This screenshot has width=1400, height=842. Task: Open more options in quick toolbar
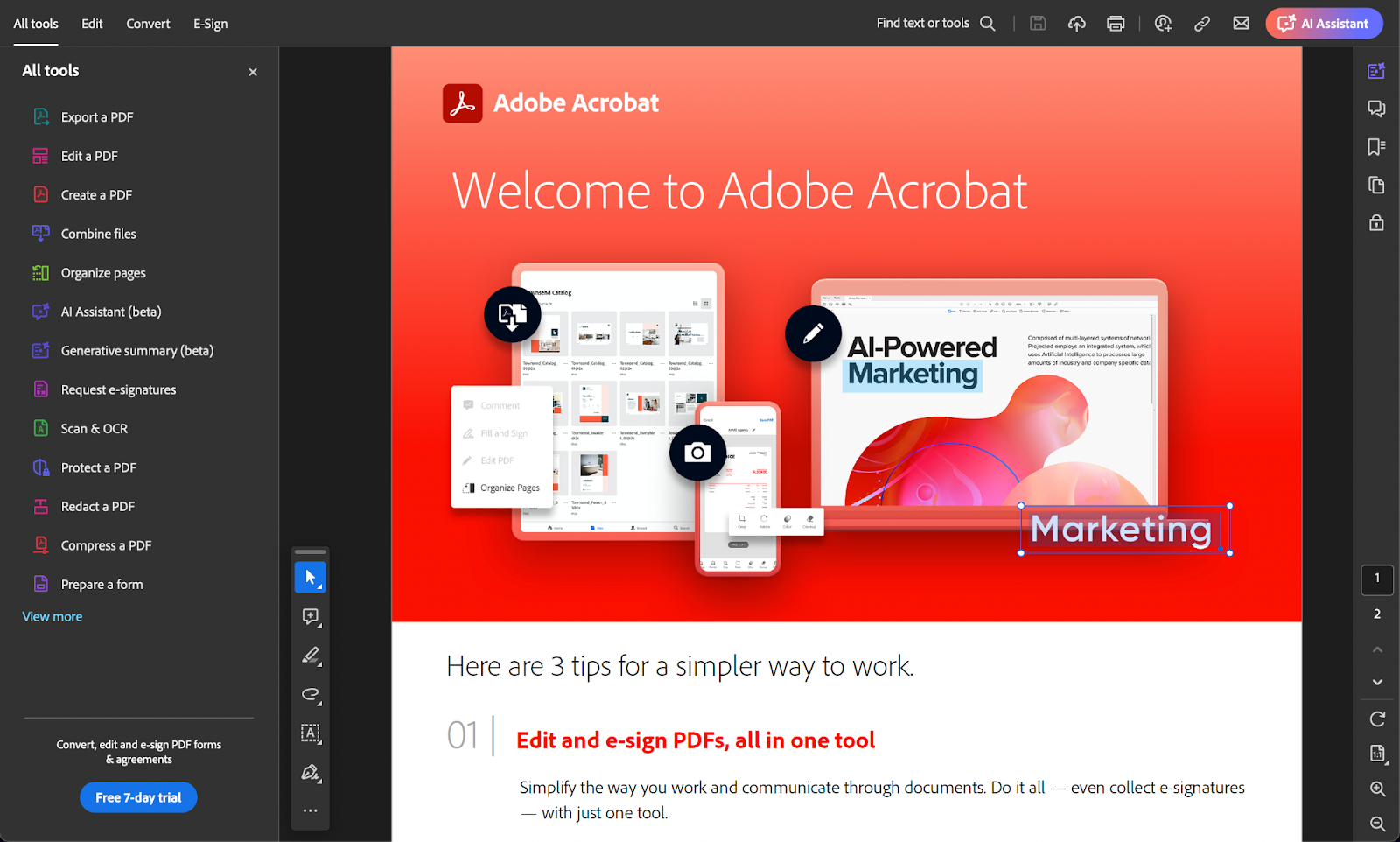[311, 810]
